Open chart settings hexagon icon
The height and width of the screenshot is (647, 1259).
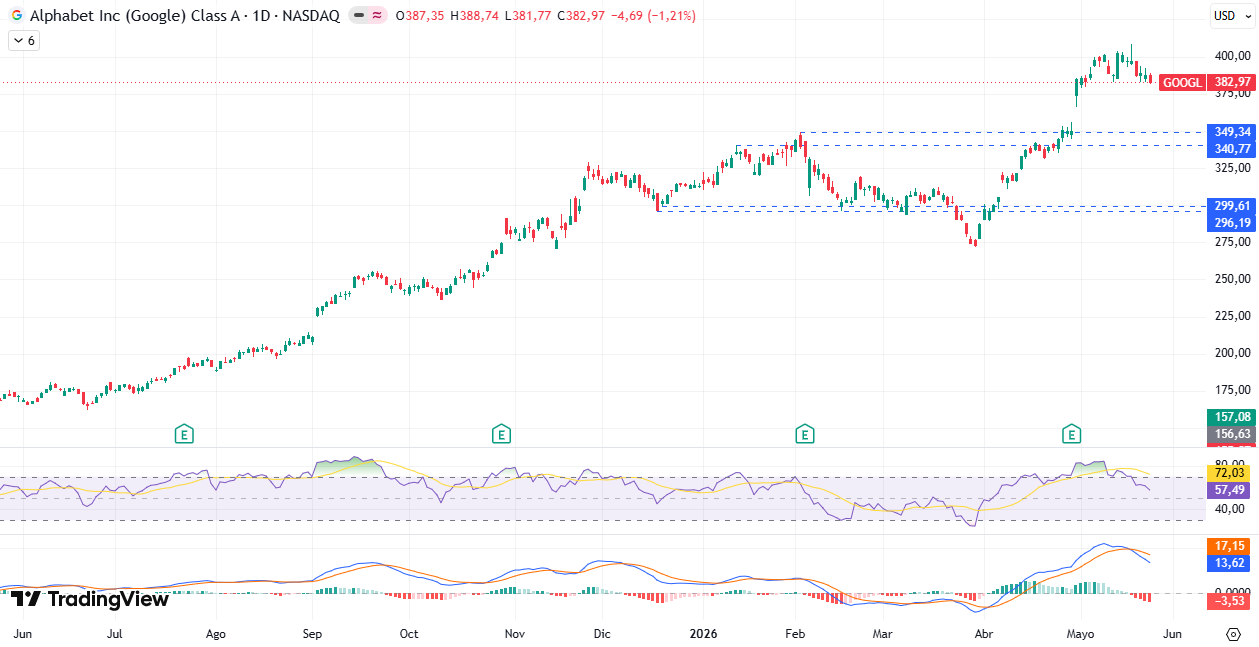(x=1234, y=634)
